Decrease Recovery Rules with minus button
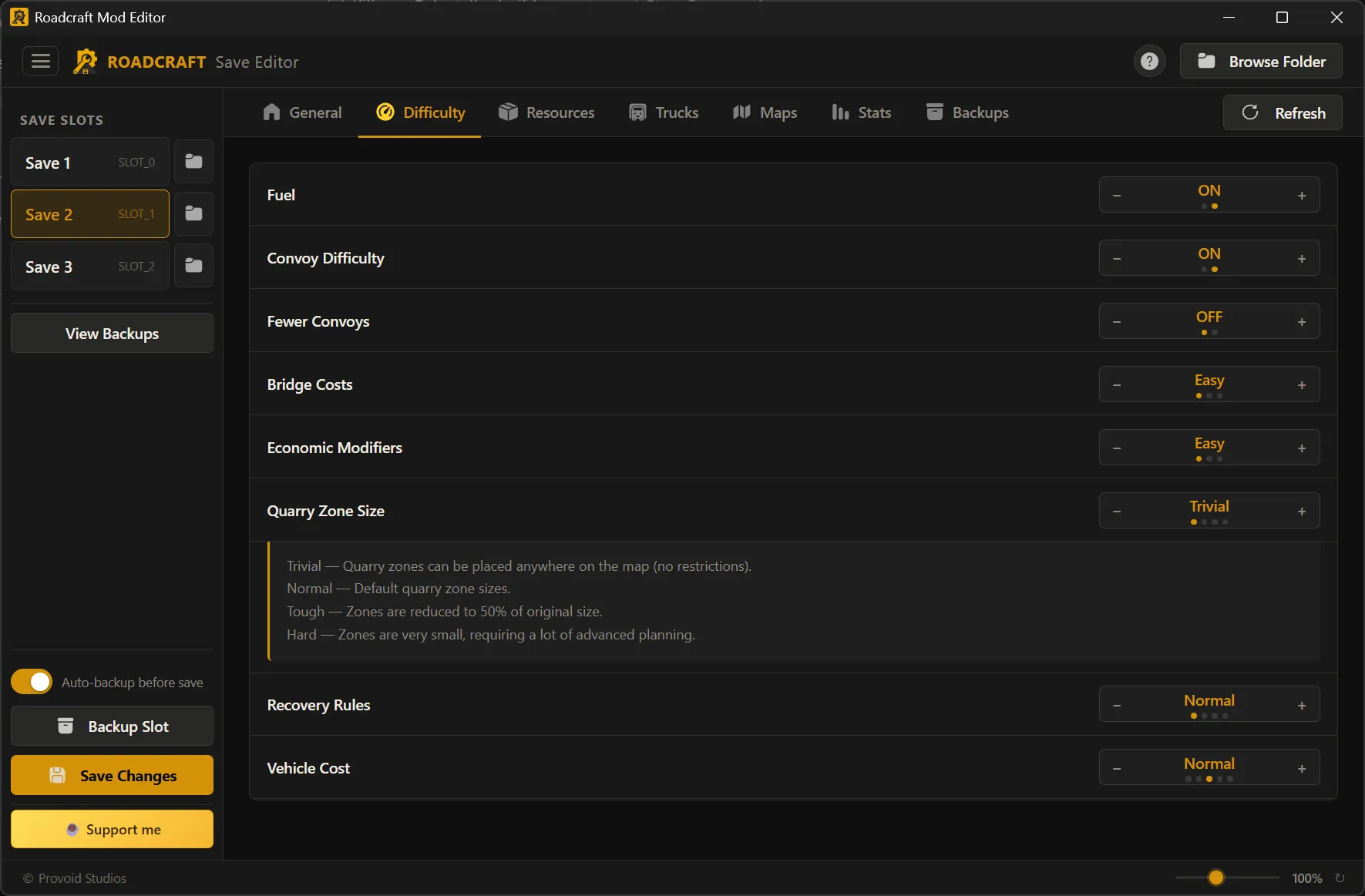 (x=1117, y=706)
